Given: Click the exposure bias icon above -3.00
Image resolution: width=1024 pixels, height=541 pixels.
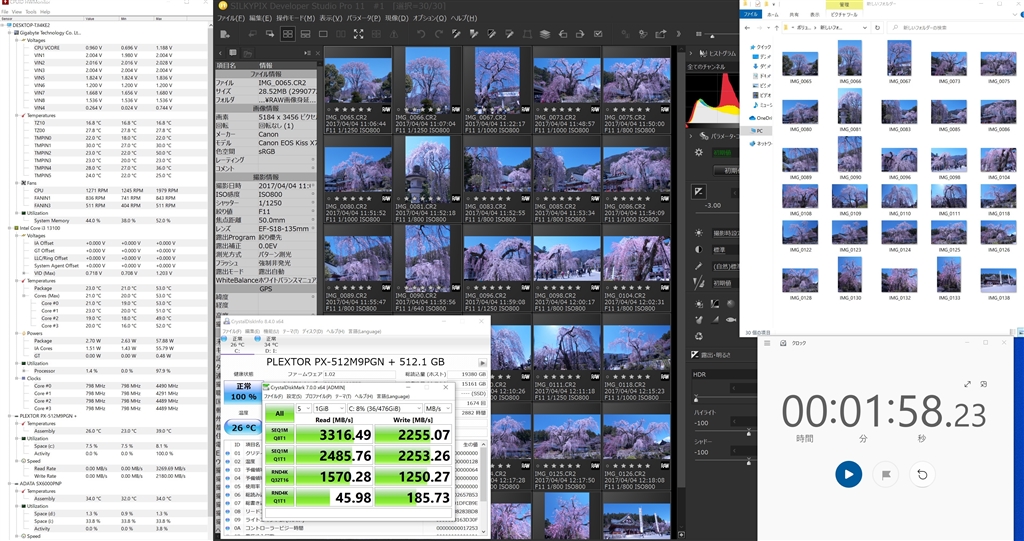Looking at the screenshot, I should pyautogui.click(x=698, y=191).
